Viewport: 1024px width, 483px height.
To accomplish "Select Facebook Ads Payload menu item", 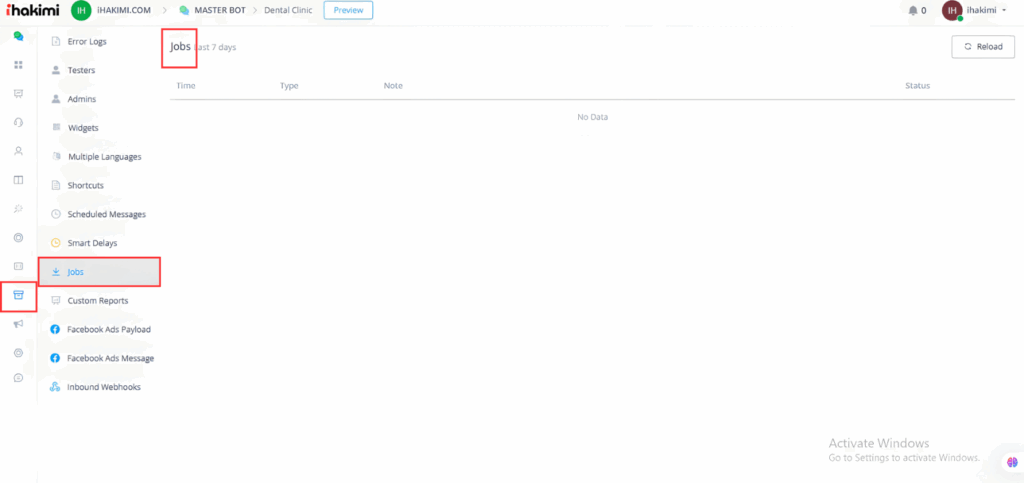I will coord(108,329).
